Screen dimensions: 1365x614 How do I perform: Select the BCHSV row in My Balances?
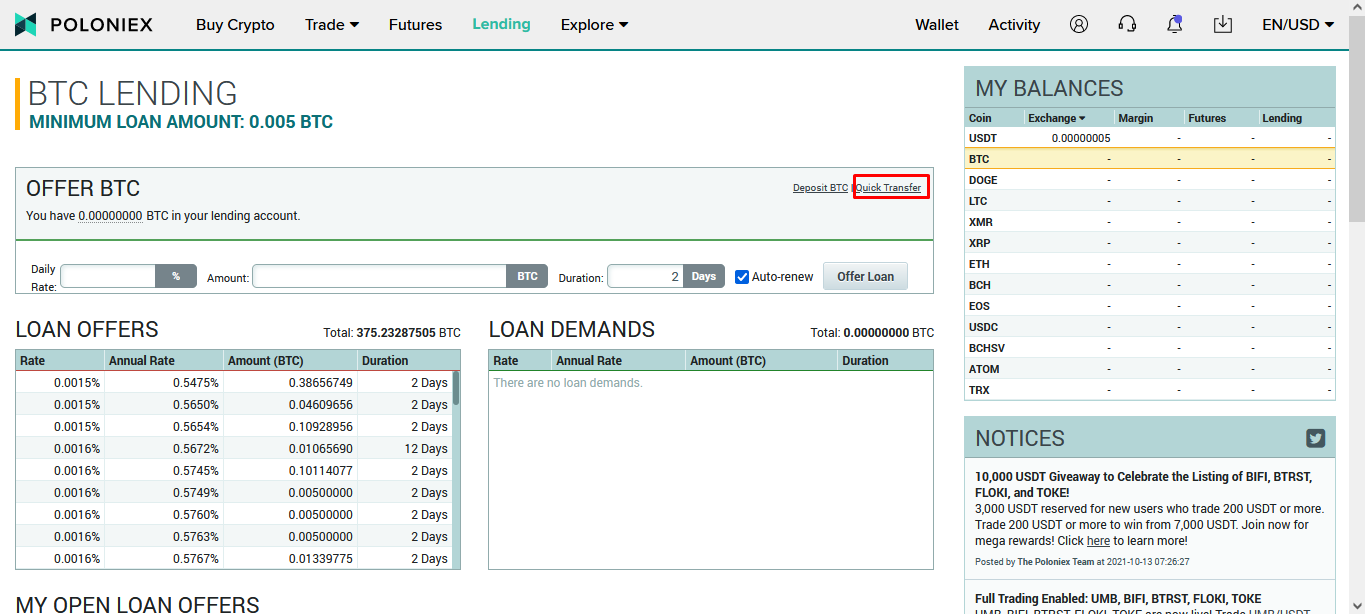point(1149,348)
